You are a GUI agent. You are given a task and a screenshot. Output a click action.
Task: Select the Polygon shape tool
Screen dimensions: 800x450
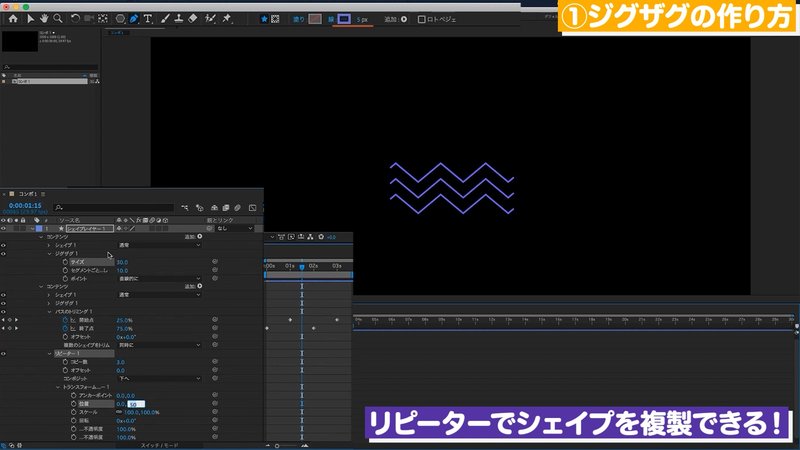[x=120, y=19]
